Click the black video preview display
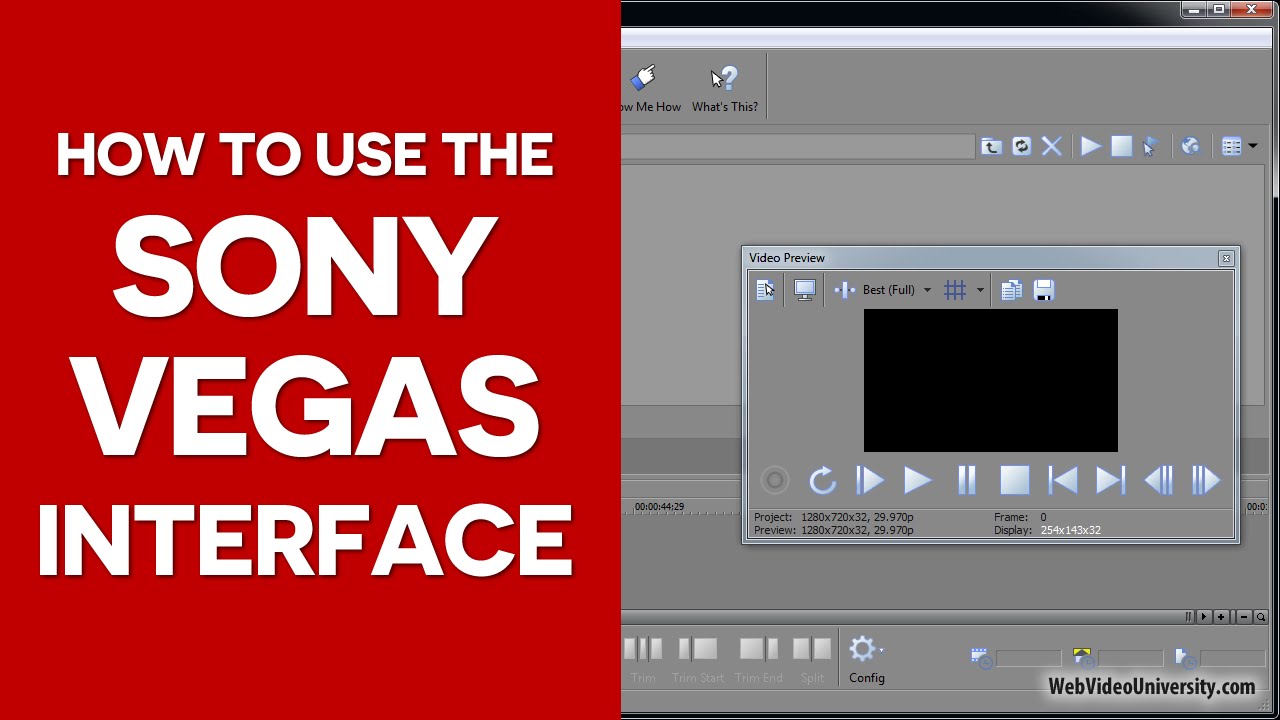Image resolution: width=1280 pixels, height=720 pixels. pyautogui.click(x=991, y=380)
